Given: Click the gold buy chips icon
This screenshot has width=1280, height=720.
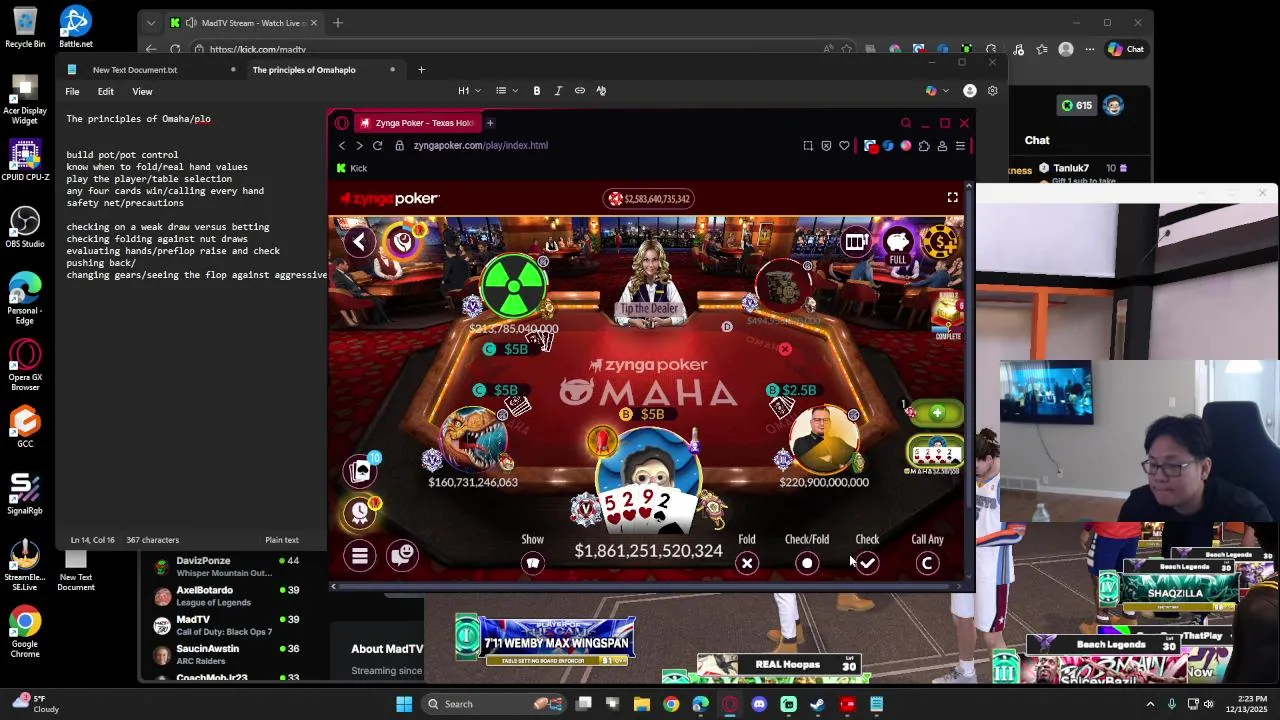Looking at the screenshot, I should 939,241.
